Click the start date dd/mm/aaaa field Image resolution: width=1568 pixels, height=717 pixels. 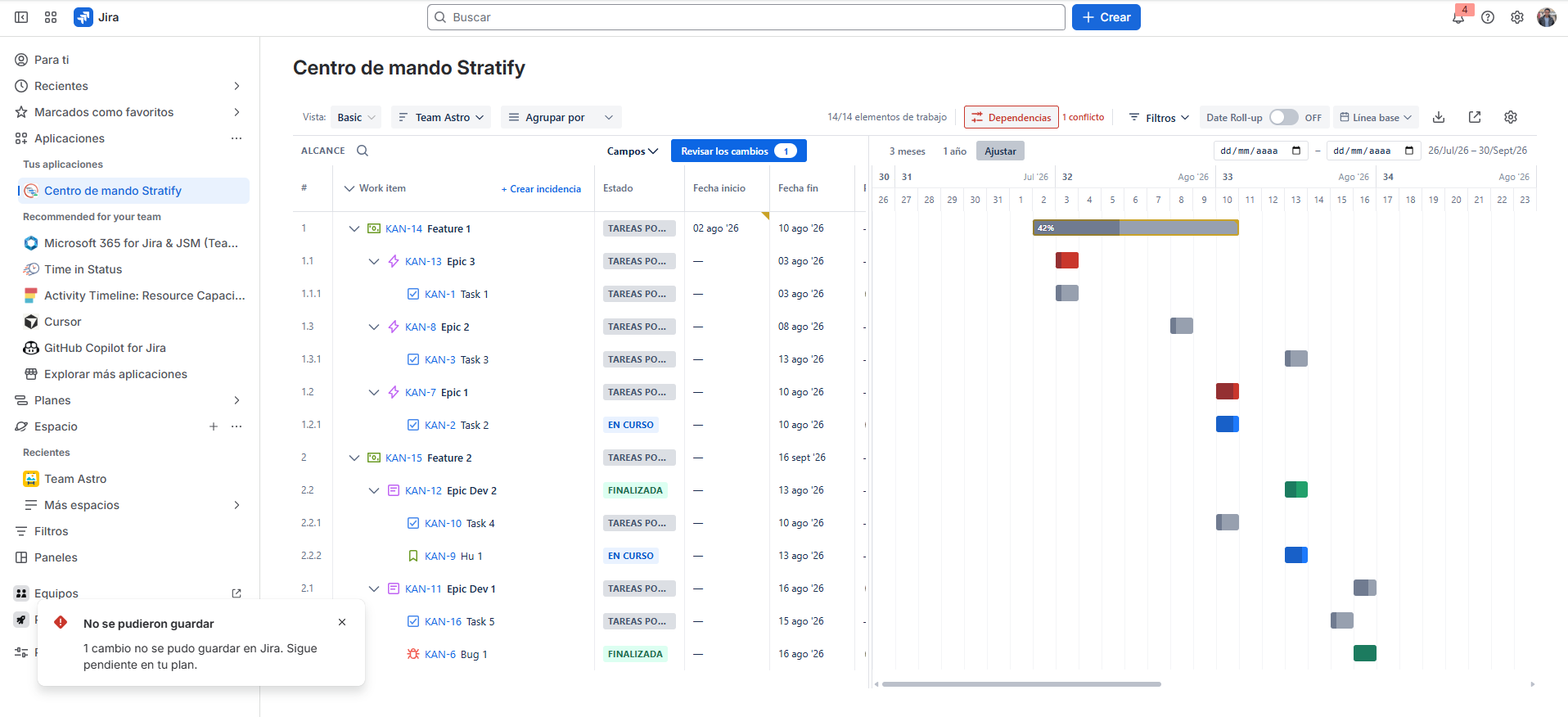[1259, 151]
